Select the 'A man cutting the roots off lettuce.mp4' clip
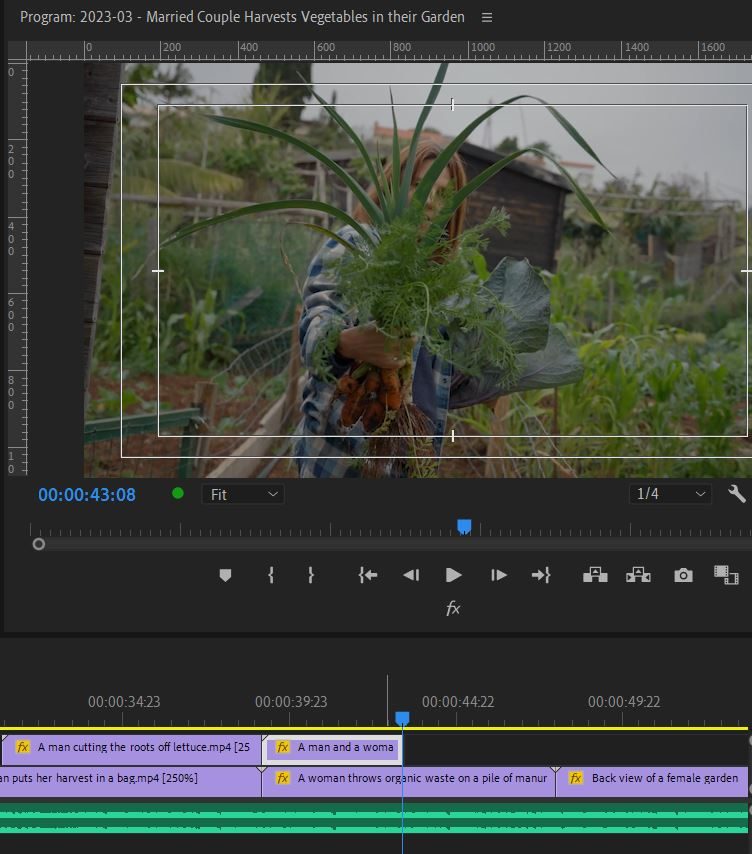The height and width of the screenshot is (854, 752). 131,750
